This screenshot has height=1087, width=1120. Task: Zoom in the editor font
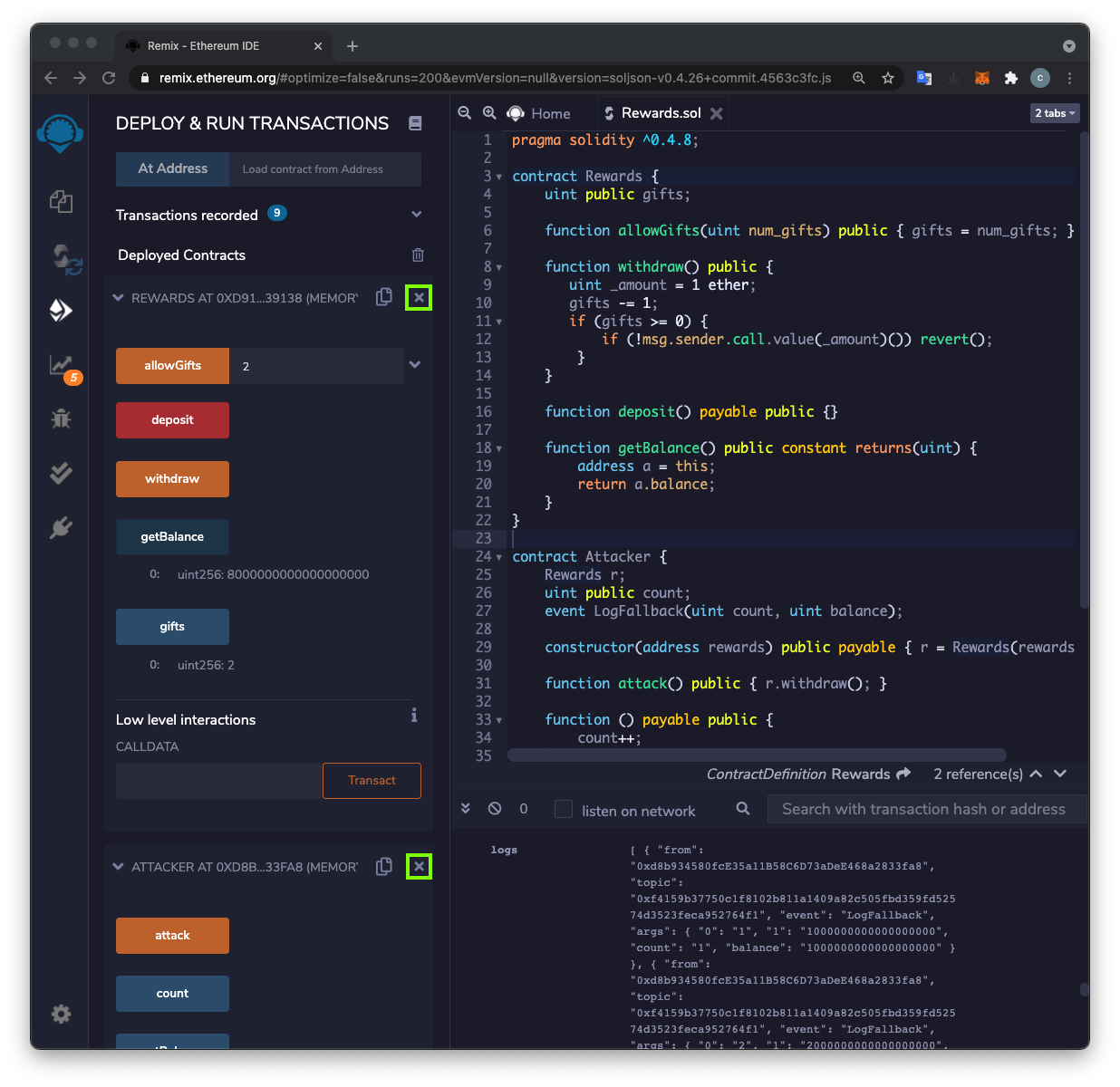tap(489, 113)
